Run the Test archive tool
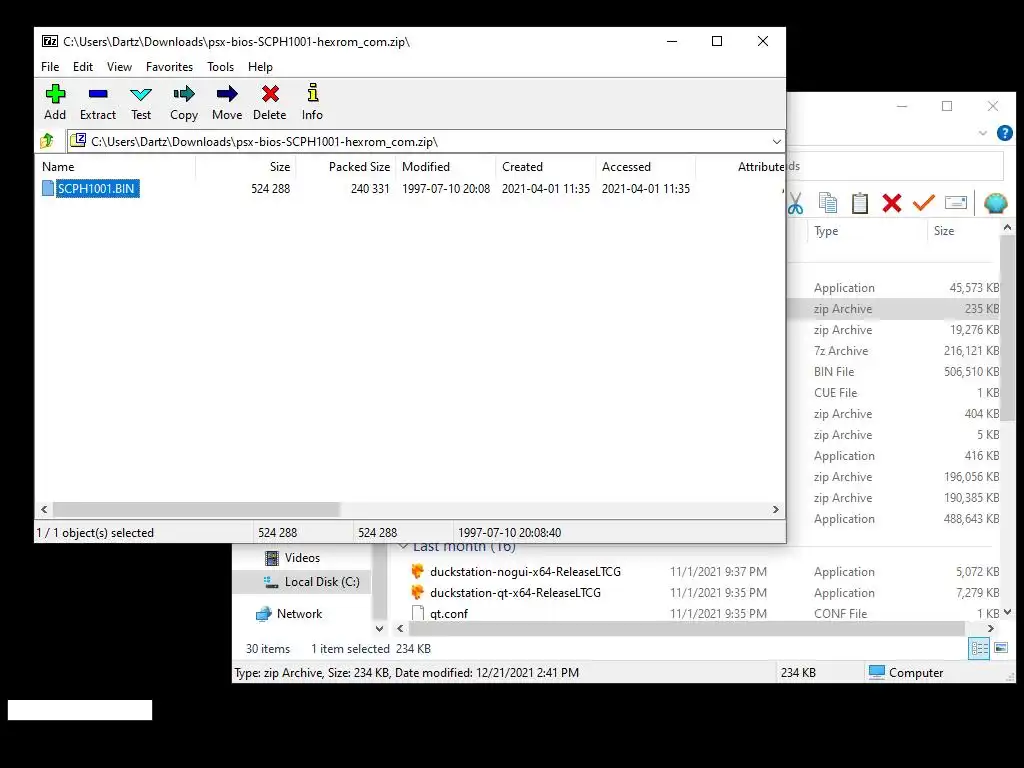Screen dimensions: 1024x768 (141, 102)
